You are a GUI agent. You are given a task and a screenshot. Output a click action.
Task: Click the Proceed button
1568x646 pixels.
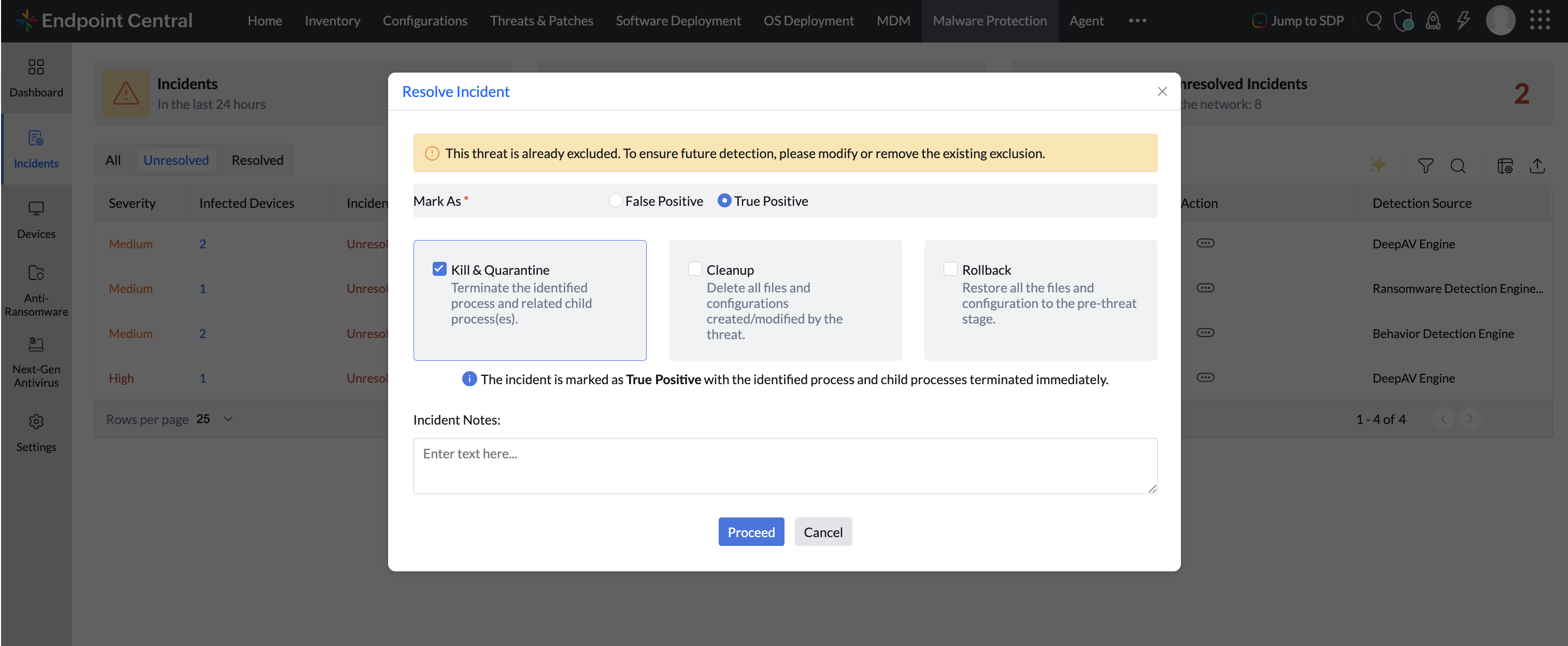[751, 531]
